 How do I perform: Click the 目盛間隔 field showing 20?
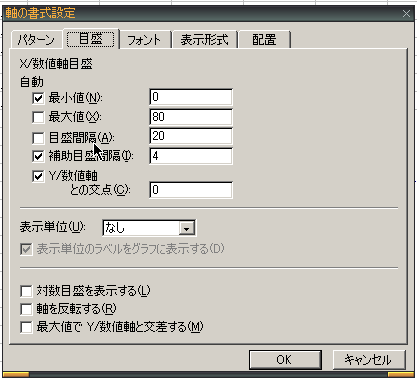[x=191, y=136]
